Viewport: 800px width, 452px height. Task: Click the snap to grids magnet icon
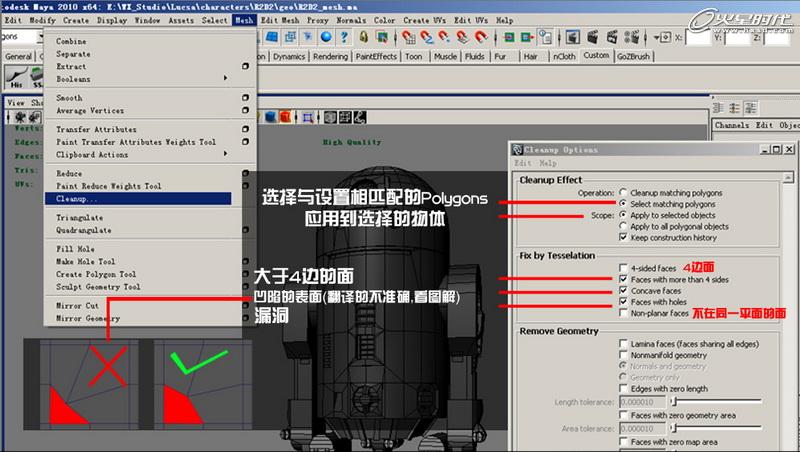(x=408, y=37)
